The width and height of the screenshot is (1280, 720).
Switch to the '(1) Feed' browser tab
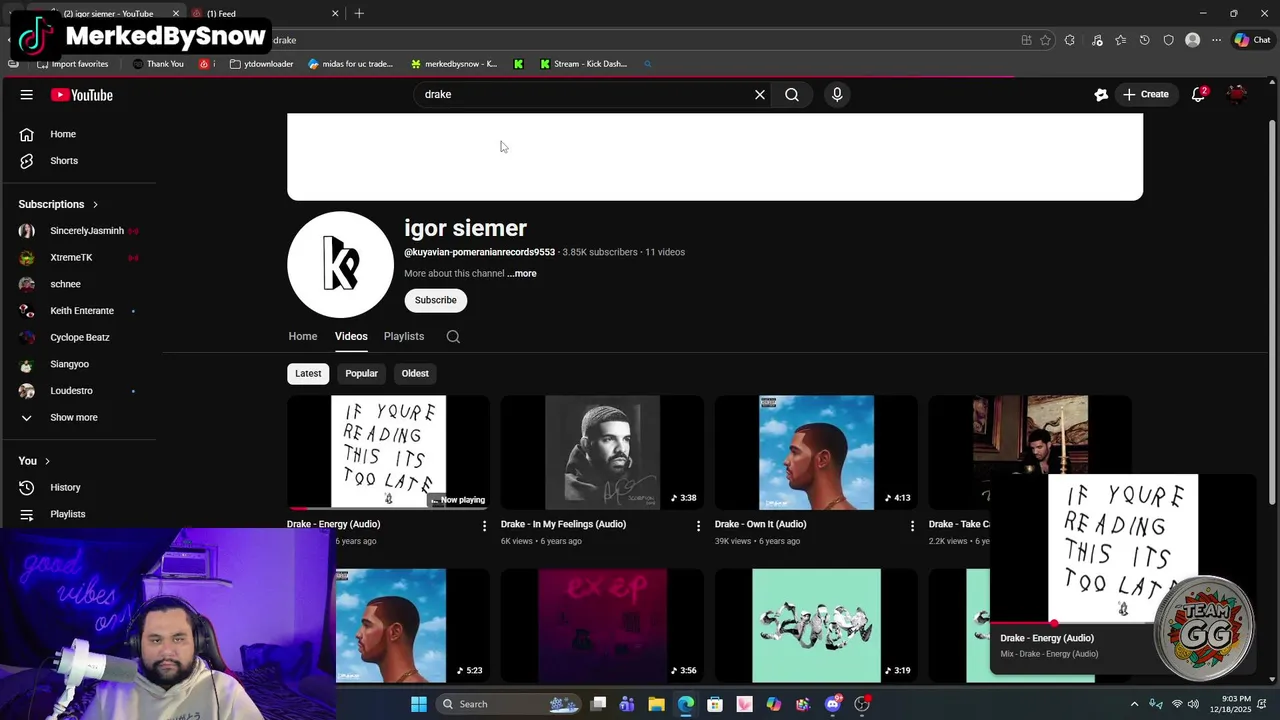263,14
